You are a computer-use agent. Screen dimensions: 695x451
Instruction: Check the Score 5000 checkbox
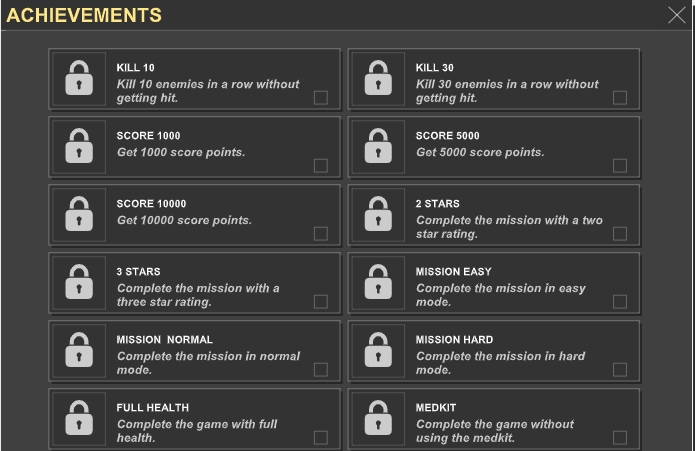[620, 166]
